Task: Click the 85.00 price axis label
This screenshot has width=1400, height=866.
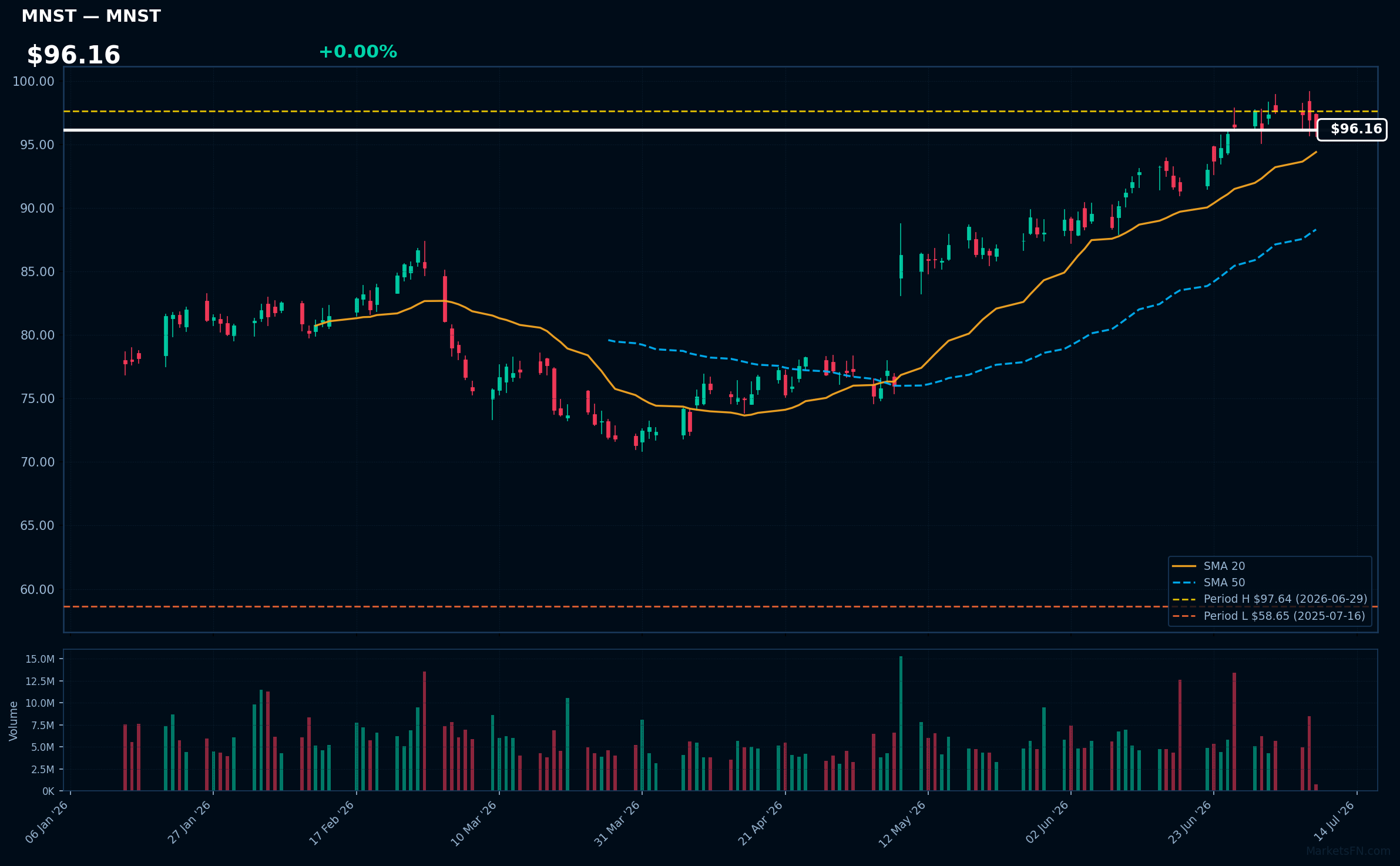Action: coord(37,271)
